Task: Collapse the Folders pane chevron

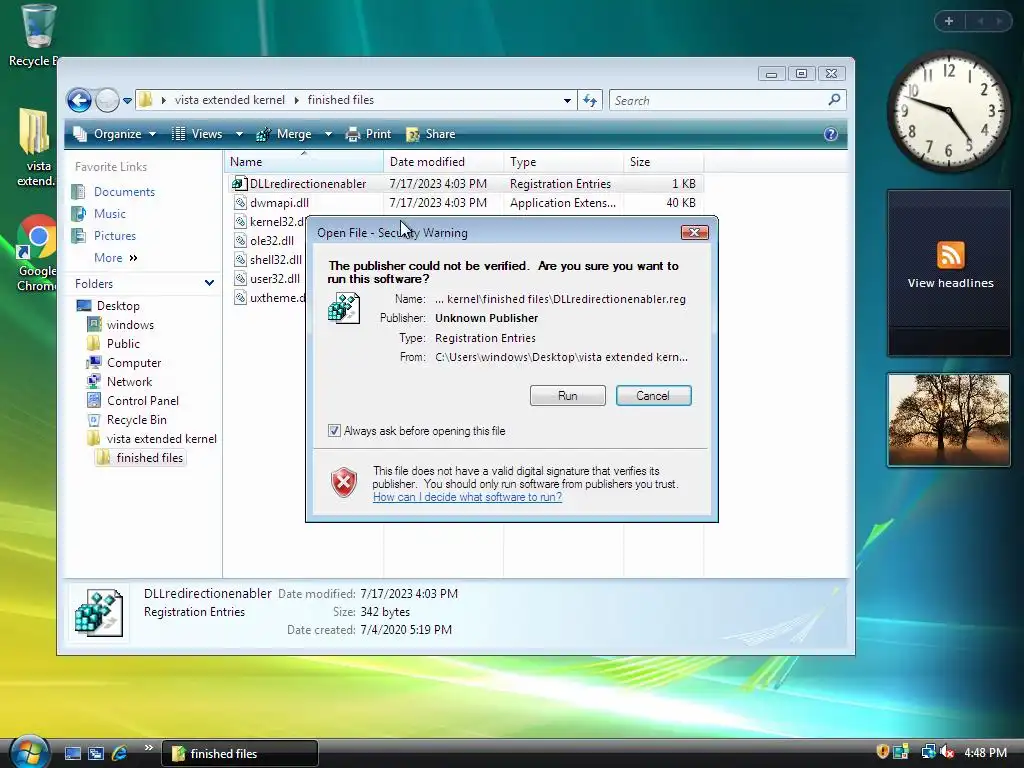Action: [x=209, y=283]
